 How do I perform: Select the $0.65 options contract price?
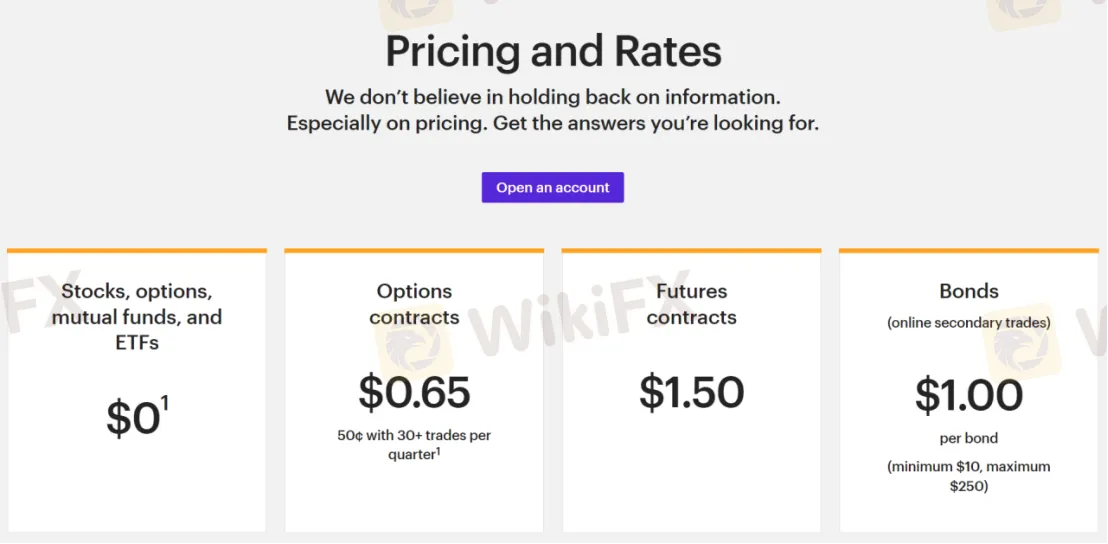pos(414,393)
